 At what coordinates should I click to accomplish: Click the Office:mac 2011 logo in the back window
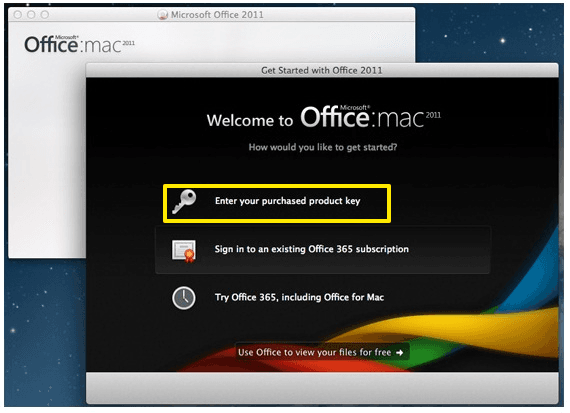click(79, 45)
